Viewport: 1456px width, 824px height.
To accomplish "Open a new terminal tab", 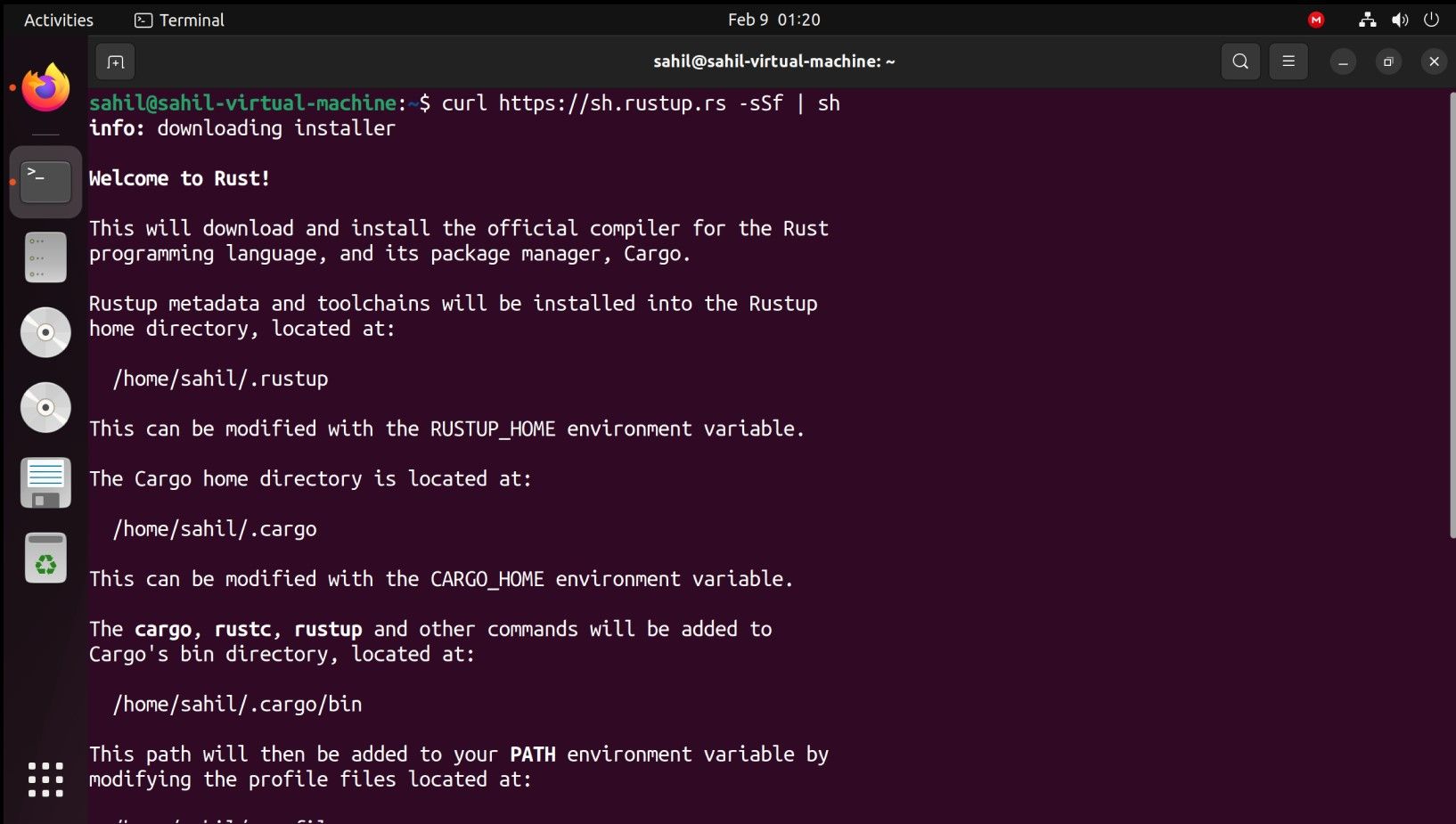I will (x=116, y=61).
